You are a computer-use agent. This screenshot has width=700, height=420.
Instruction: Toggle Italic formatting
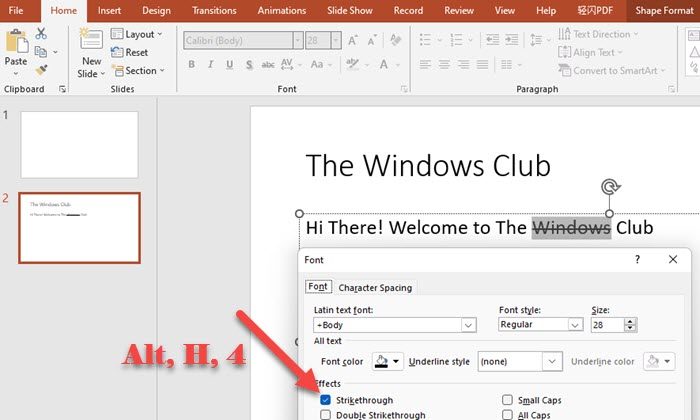tap(210, 65)
